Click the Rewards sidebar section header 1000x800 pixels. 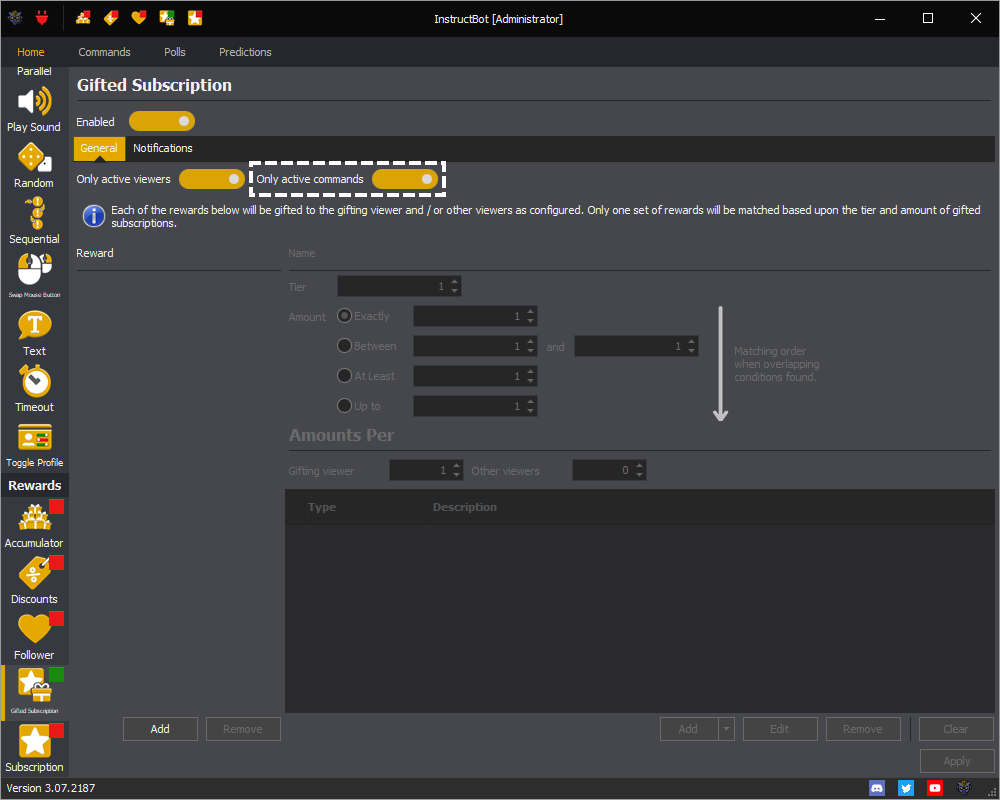pyautogui.click(x=34, y=485)
